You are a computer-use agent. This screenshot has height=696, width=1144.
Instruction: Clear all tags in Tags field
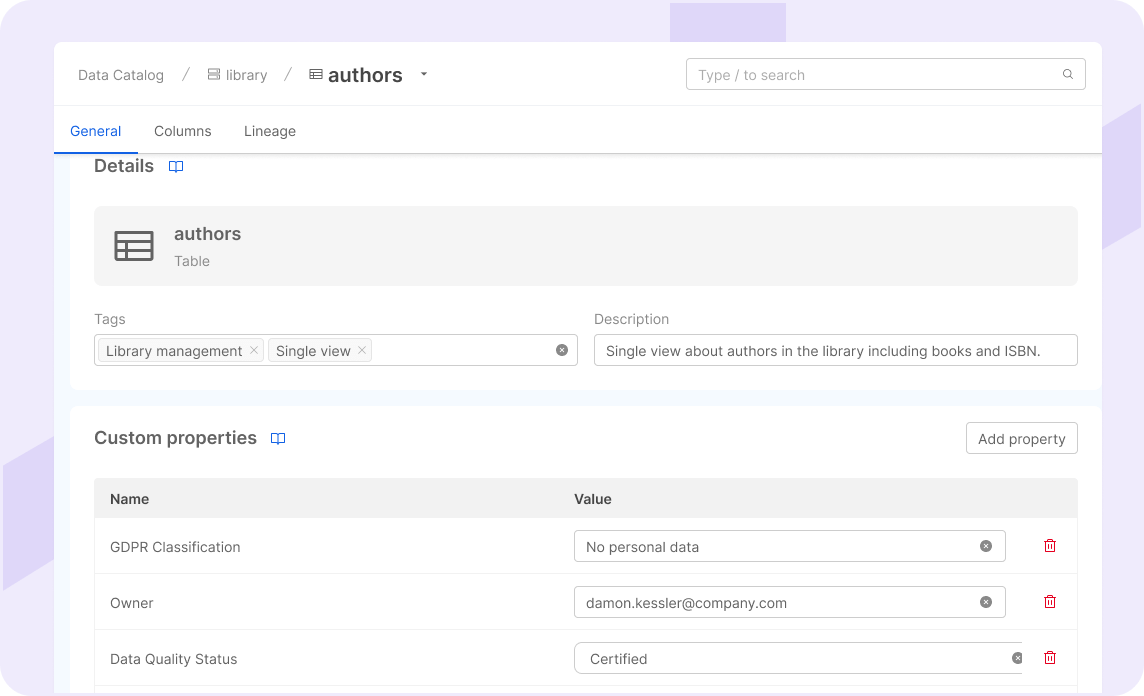point(562,350)
